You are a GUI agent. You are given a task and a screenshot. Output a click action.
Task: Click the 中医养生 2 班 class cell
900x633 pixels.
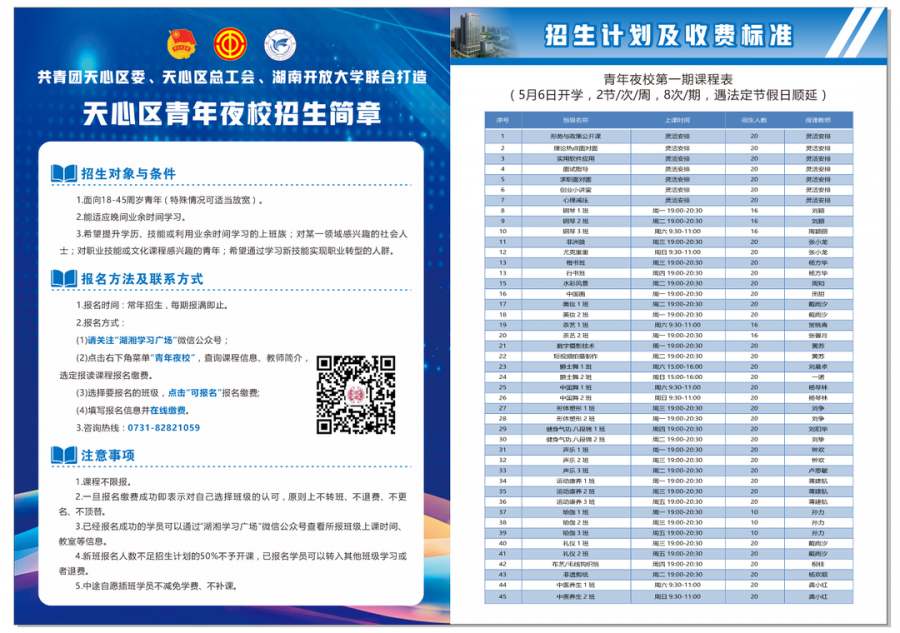click(x=576, y=597)
